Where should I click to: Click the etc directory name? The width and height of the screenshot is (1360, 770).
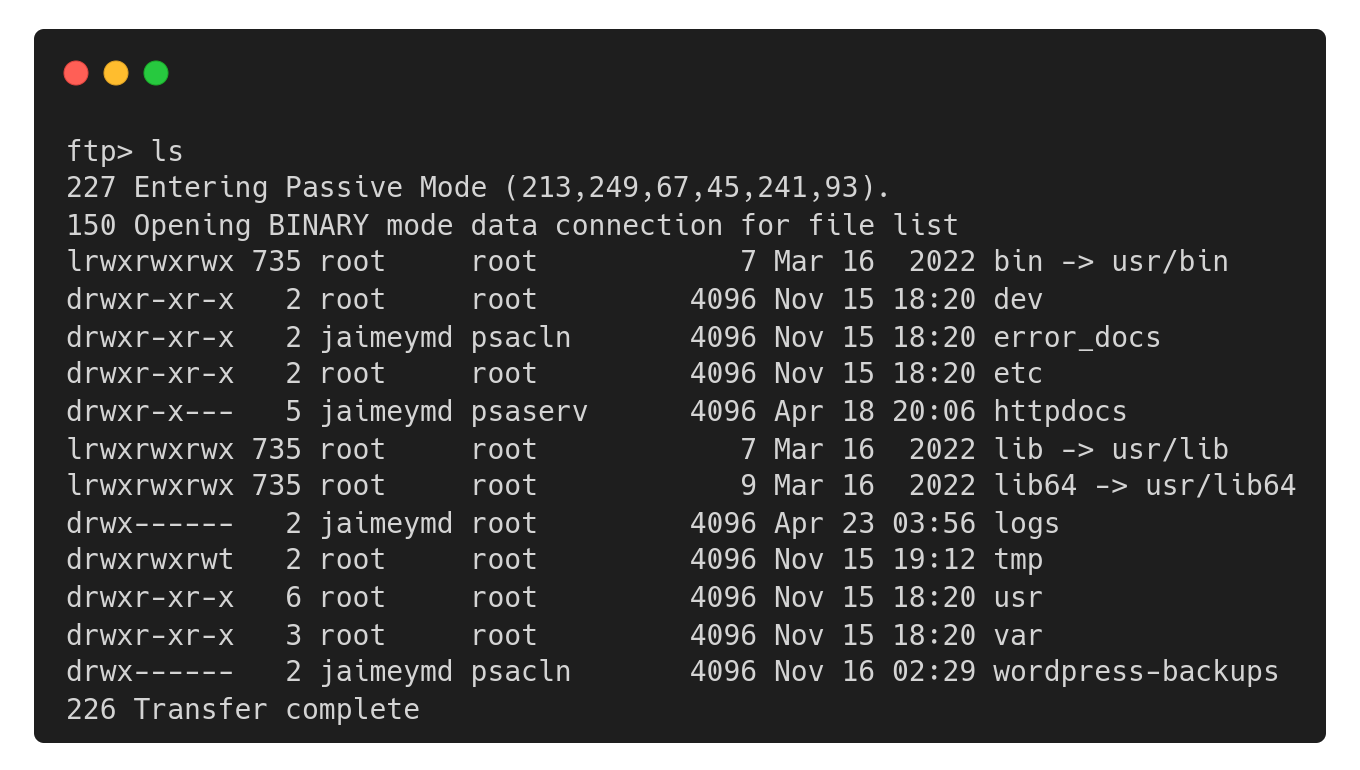pyautogui.click(x=1018, y=374)
